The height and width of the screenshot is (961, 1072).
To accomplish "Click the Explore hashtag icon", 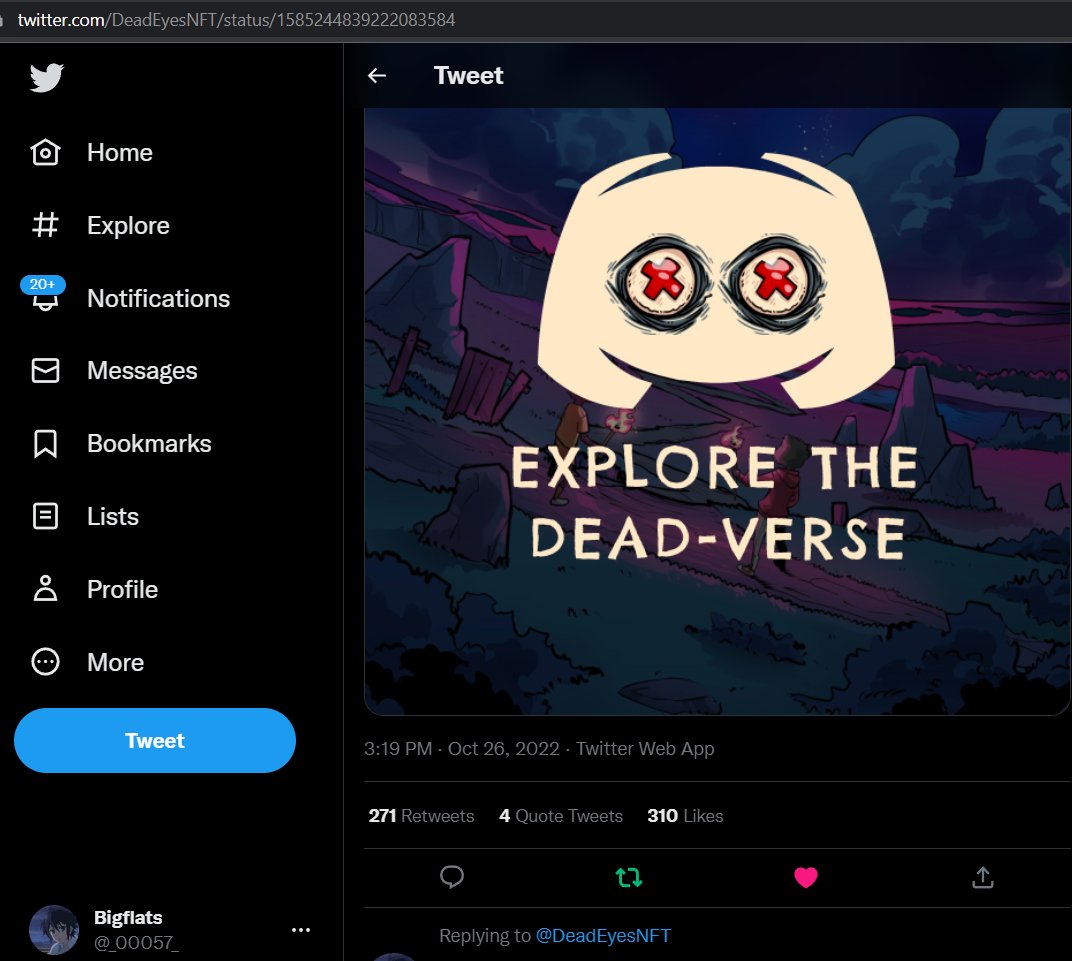I will coord(45,225).
